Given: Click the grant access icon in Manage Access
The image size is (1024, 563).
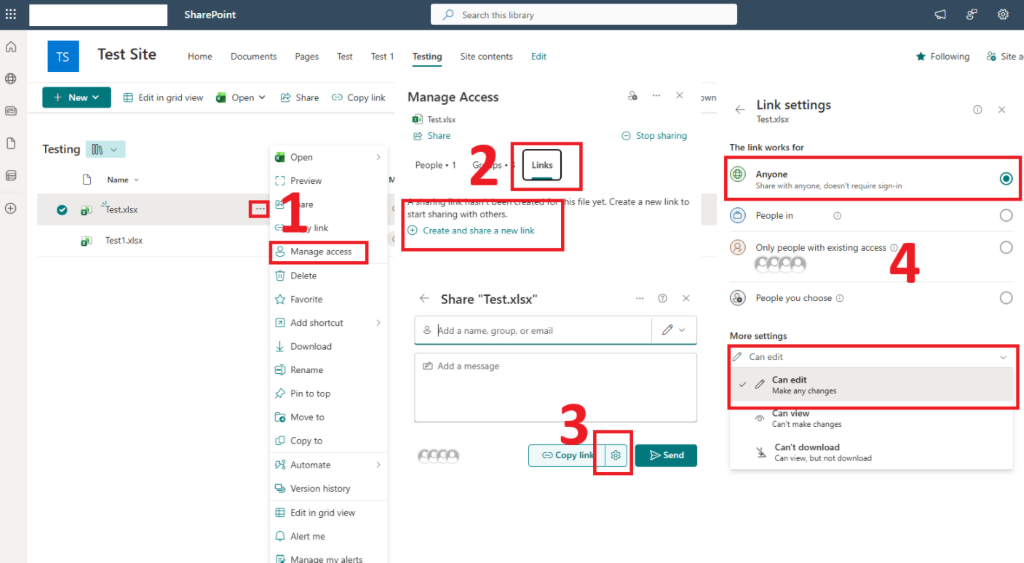Looking at the screenshot, I should point(632,96).
